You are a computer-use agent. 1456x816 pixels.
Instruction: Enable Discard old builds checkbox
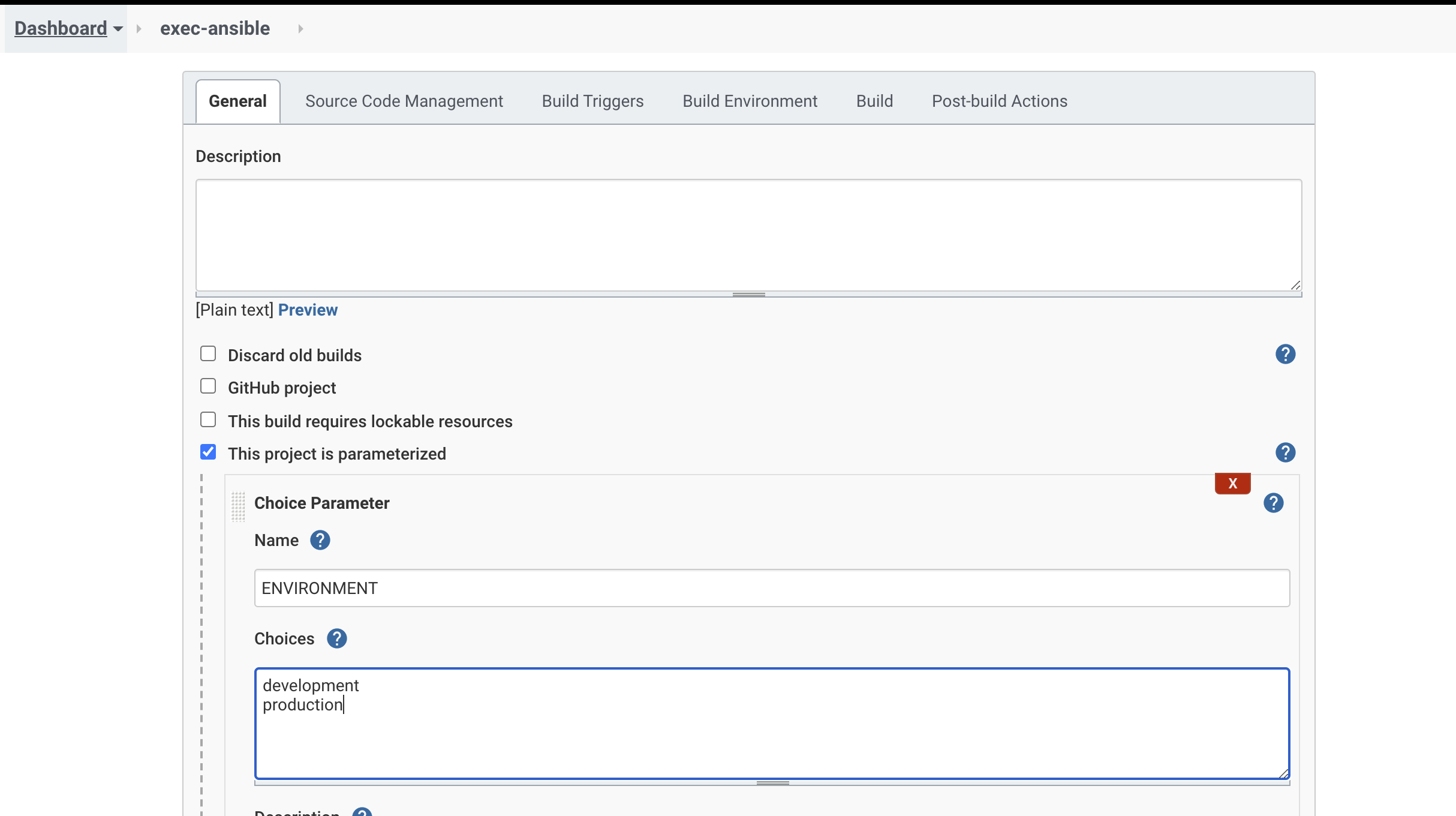pos(208,354)
